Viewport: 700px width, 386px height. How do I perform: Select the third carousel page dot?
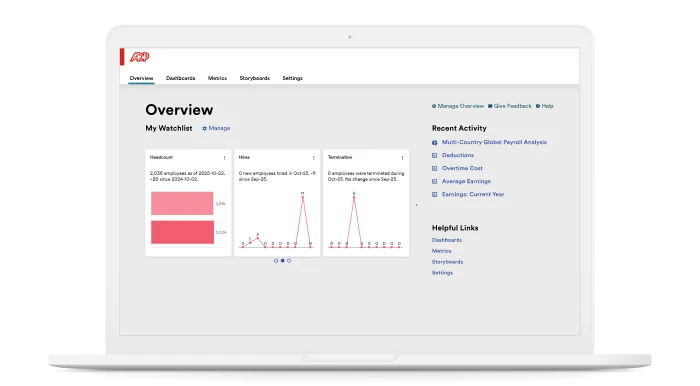(289, 261)
